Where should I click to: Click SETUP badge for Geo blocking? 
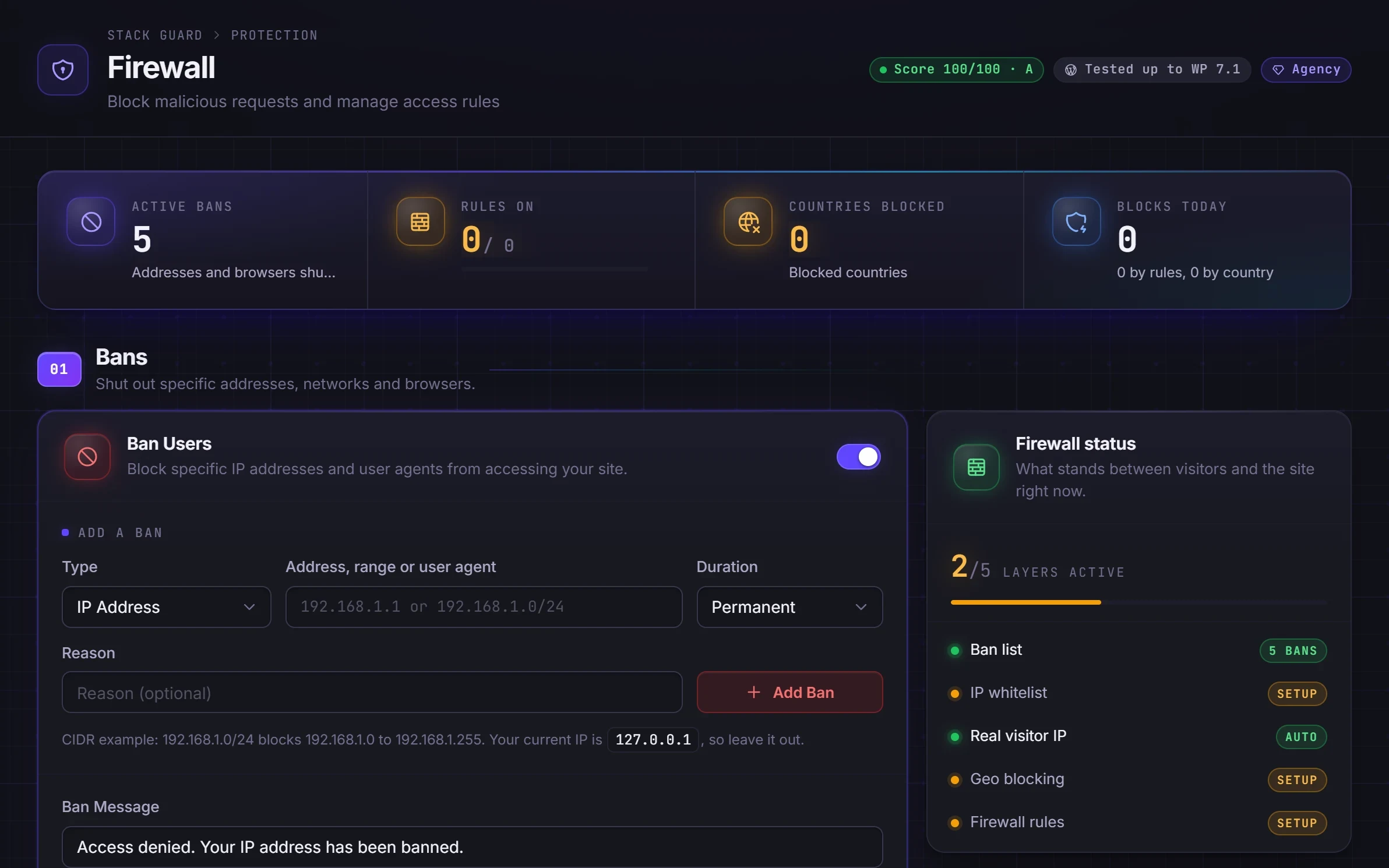click(1298, 780)
